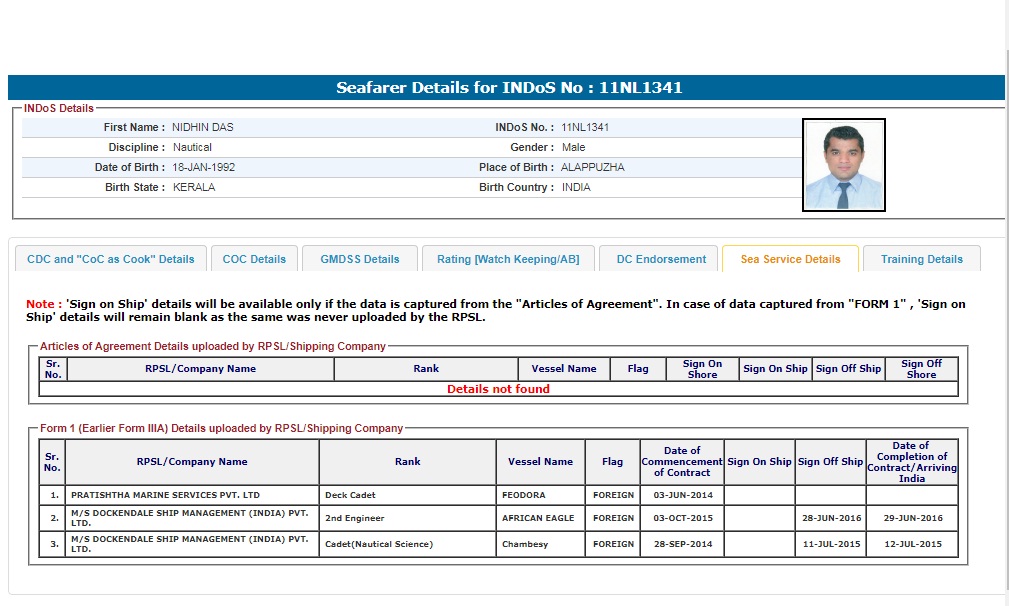Click the seafarer profile photo
Viewport: 1009px width, 606px height.
(x=844, y=165)
